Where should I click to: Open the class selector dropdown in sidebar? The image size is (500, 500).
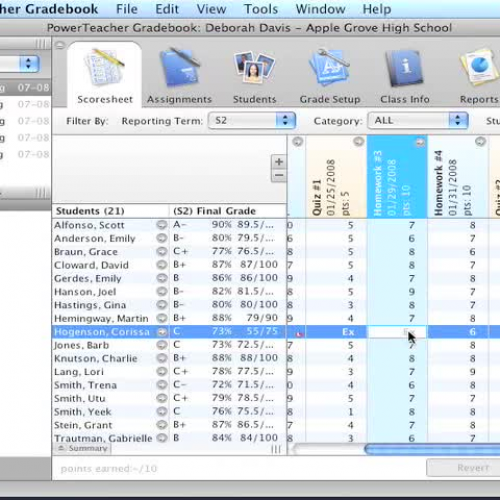[x=20, y=63]
